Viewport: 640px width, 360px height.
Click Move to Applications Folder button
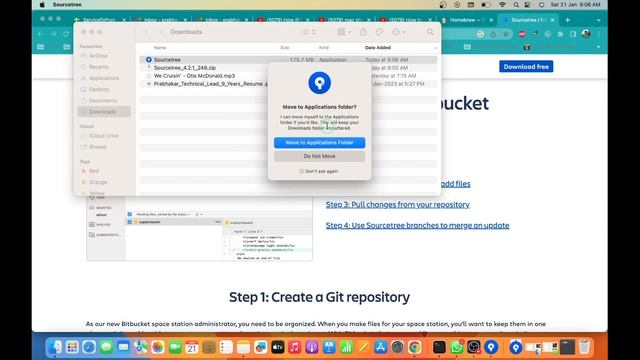pos(319,142)
